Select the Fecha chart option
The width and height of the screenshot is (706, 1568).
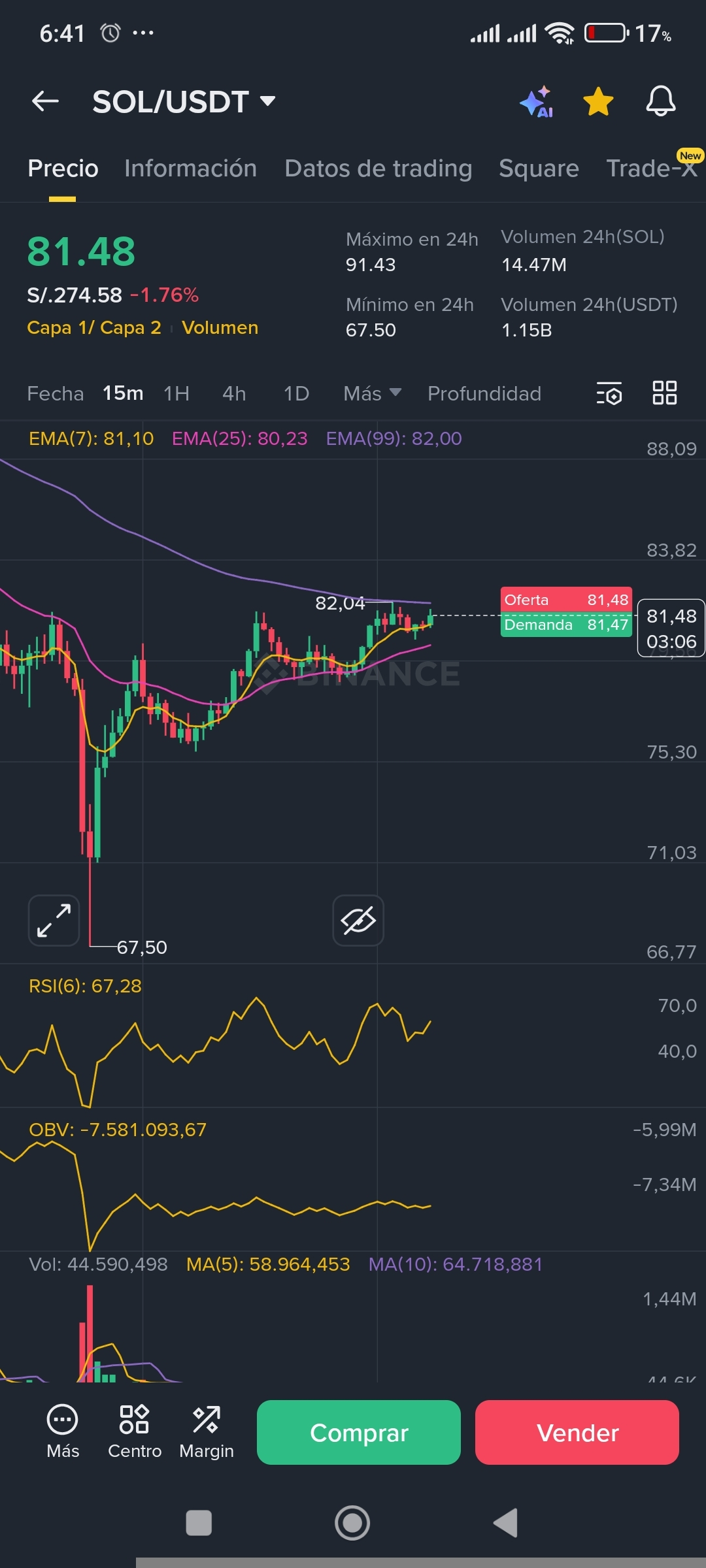(x=56, y=393)
